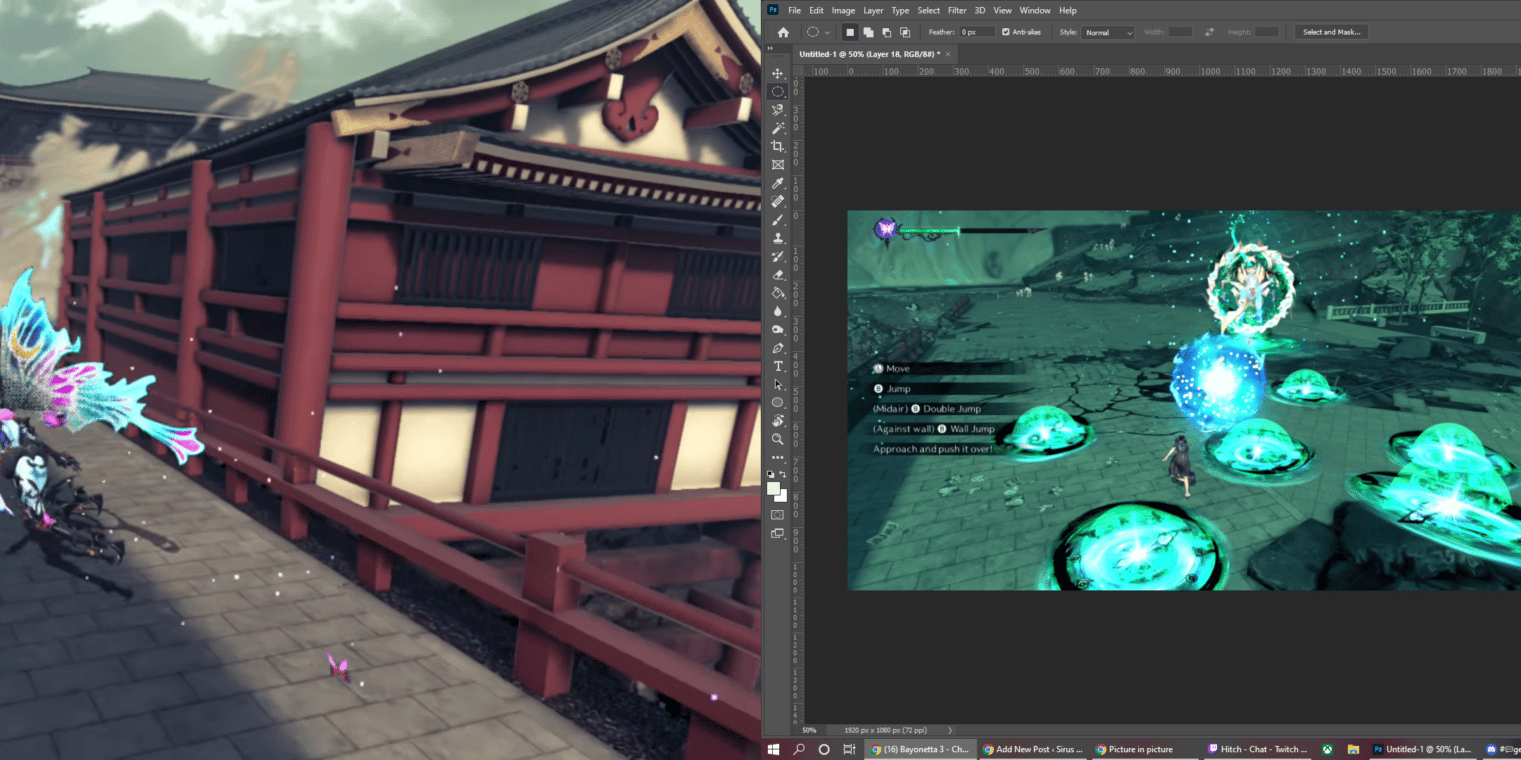The height and width of the screenshot is (760, 1521).
Task: Select the Zoom tool
Action: click(x=778, y=439)
